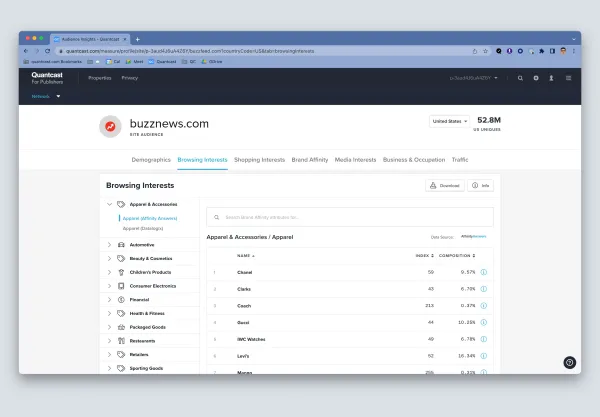Click the Automotive car icon

point(121,245)
